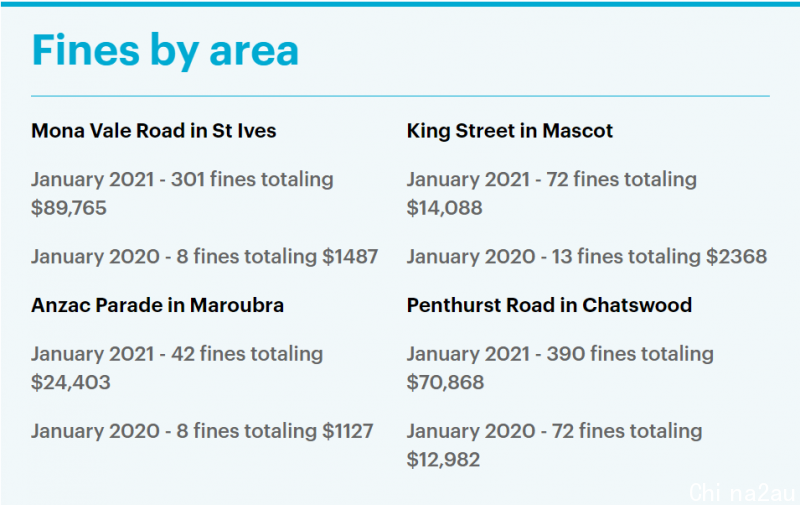The width and height of the screenshot is (800, 505).
Task: Click the "January 2021 - 301 fines totaling" line
Action: 182,180
